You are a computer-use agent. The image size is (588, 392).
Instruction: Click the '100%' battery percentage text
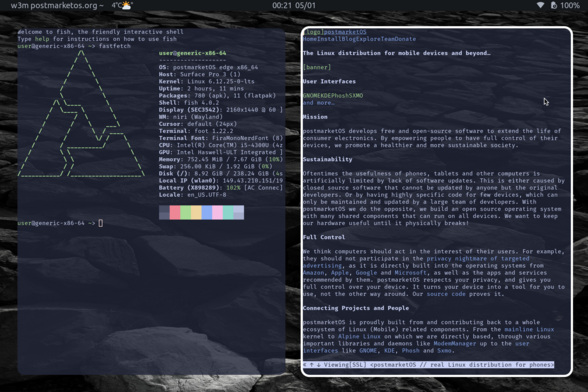[570, 5]
